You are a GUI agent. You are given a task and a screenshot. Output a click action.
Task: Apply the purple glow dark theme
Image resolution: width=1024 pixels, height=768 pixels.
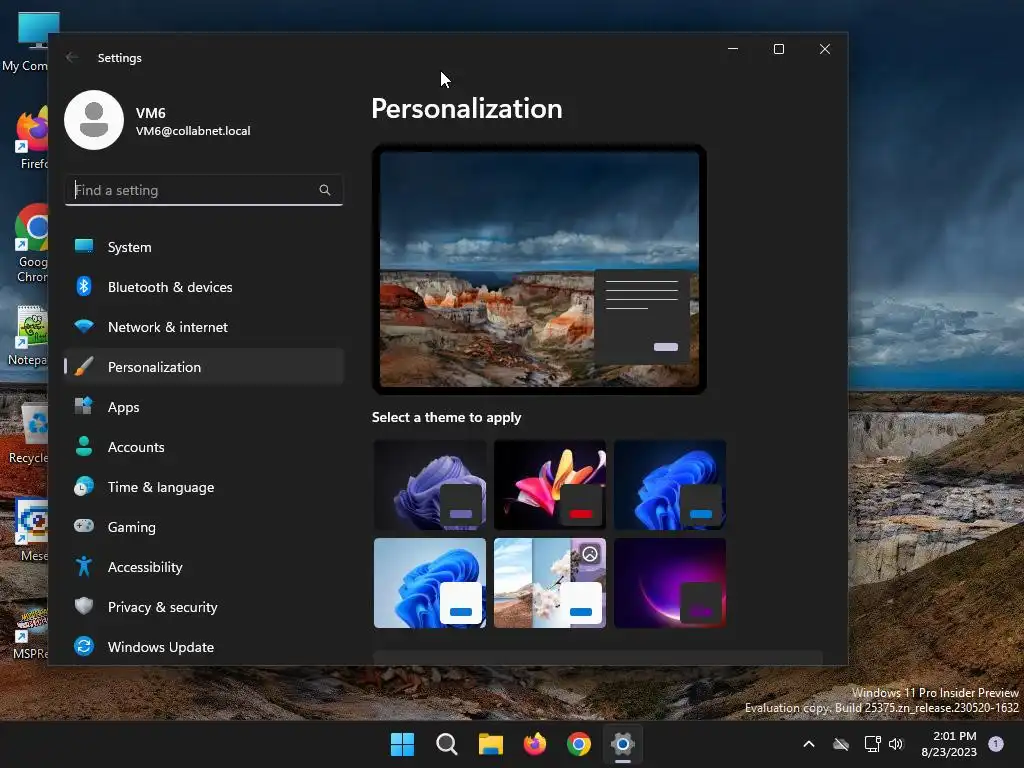point(670,583)
